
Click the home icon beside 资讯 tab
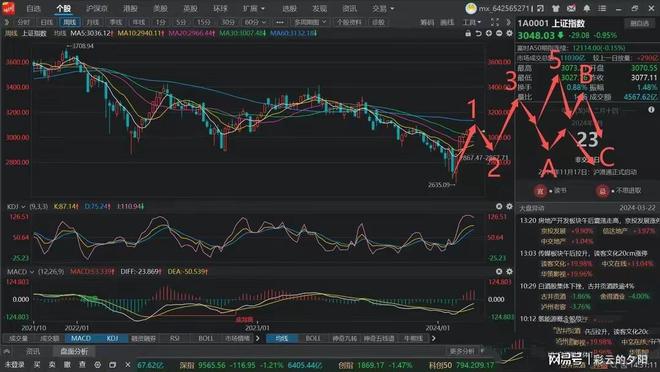point(7,351)
